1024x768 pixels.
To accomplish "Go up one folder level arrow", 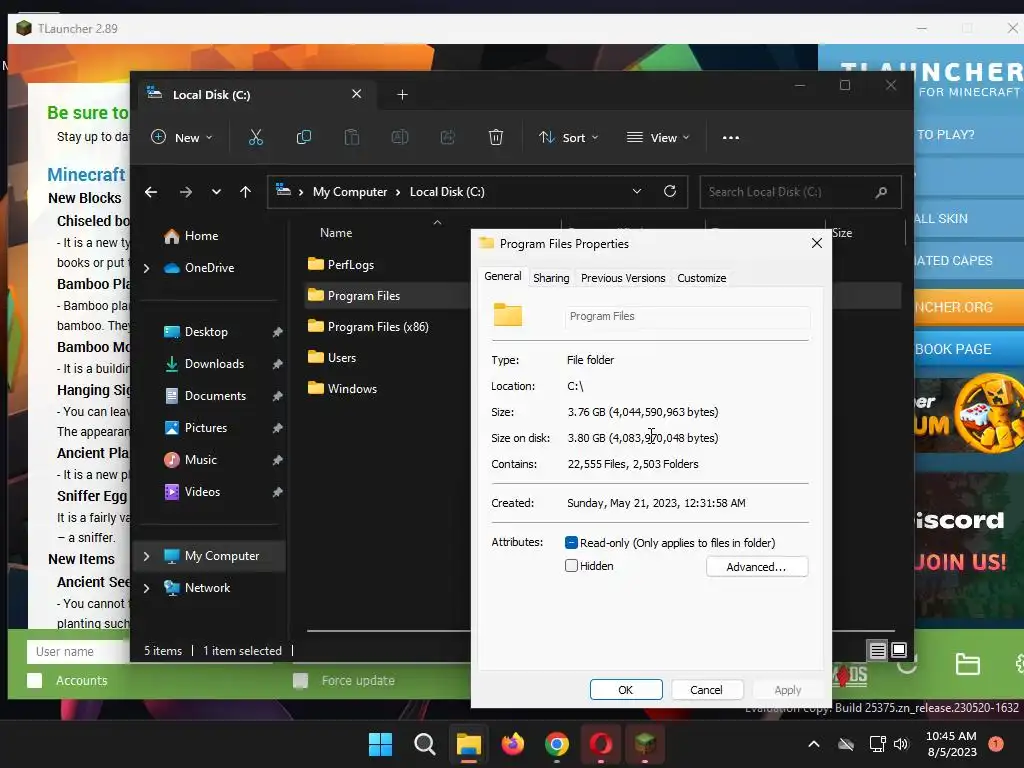I will click(x=246, y=192).
